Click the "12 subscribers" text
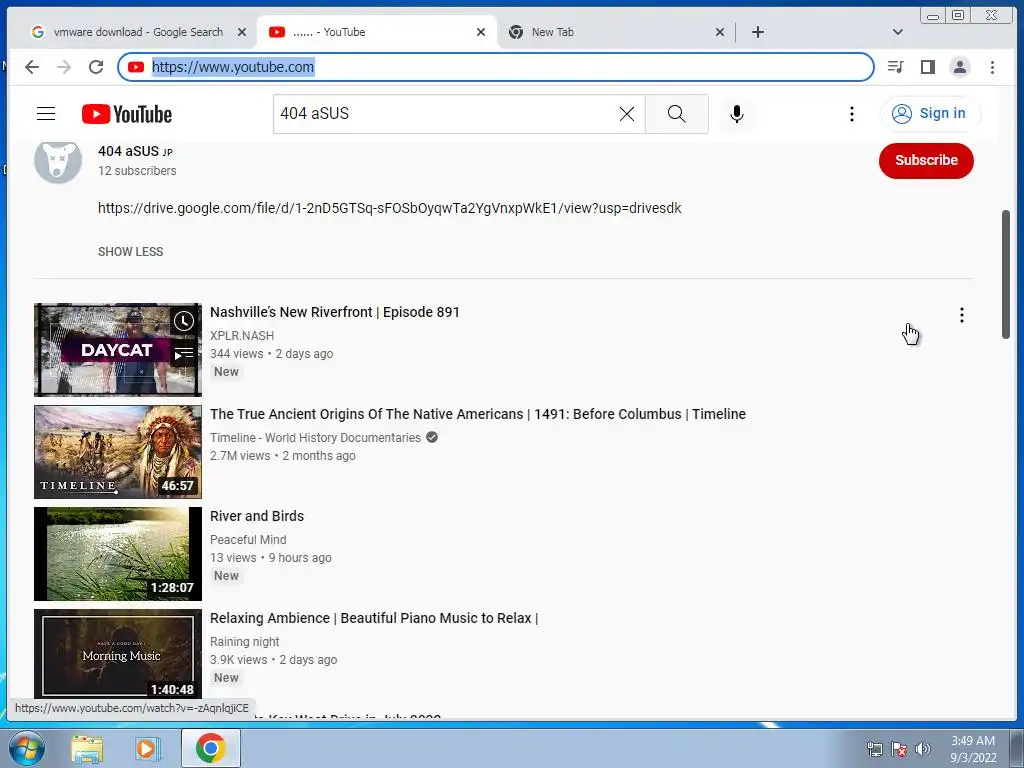The image size is (1024, 768). tap(137, 170)
